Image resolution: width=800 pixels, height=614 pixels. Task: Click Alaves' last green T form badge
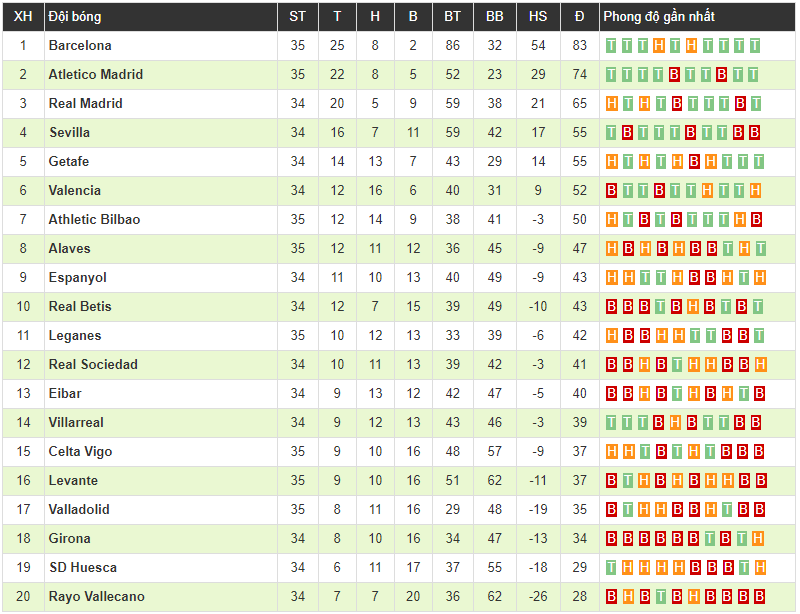click(x=760, y=249)
